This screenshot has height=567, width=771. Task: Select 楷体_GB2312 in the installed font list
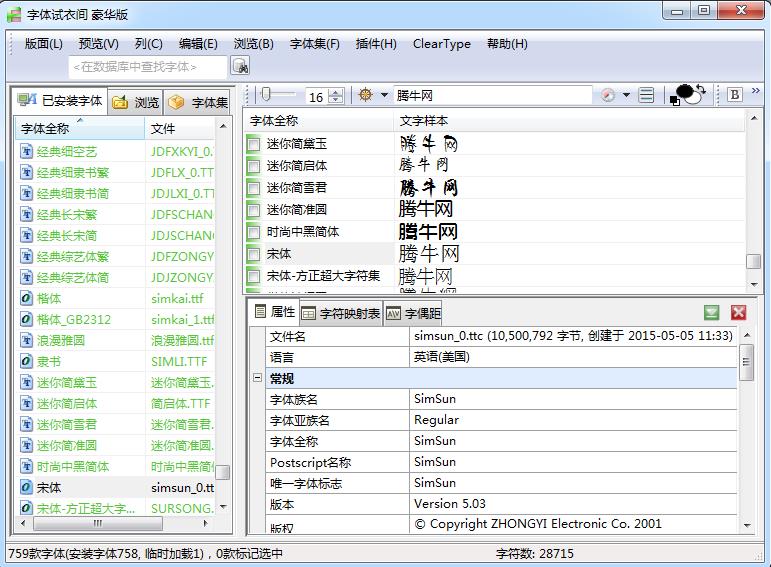click(73, 320)
